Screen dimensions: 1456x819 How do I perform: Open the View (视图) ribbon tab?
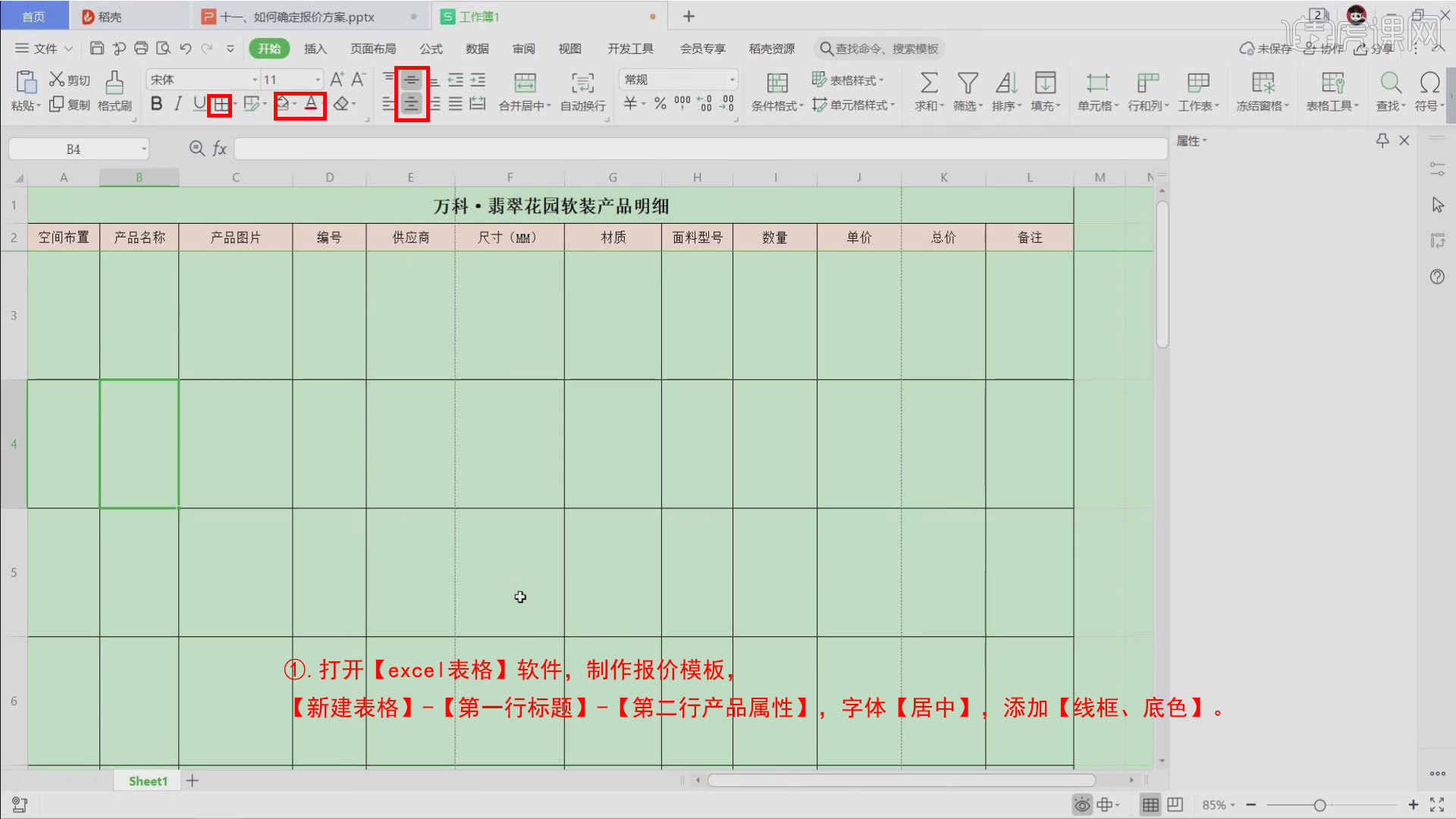[570, 49]
